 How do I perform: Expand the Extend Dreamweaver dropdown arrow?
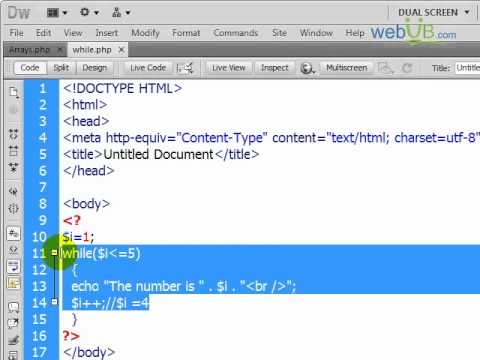96,13
